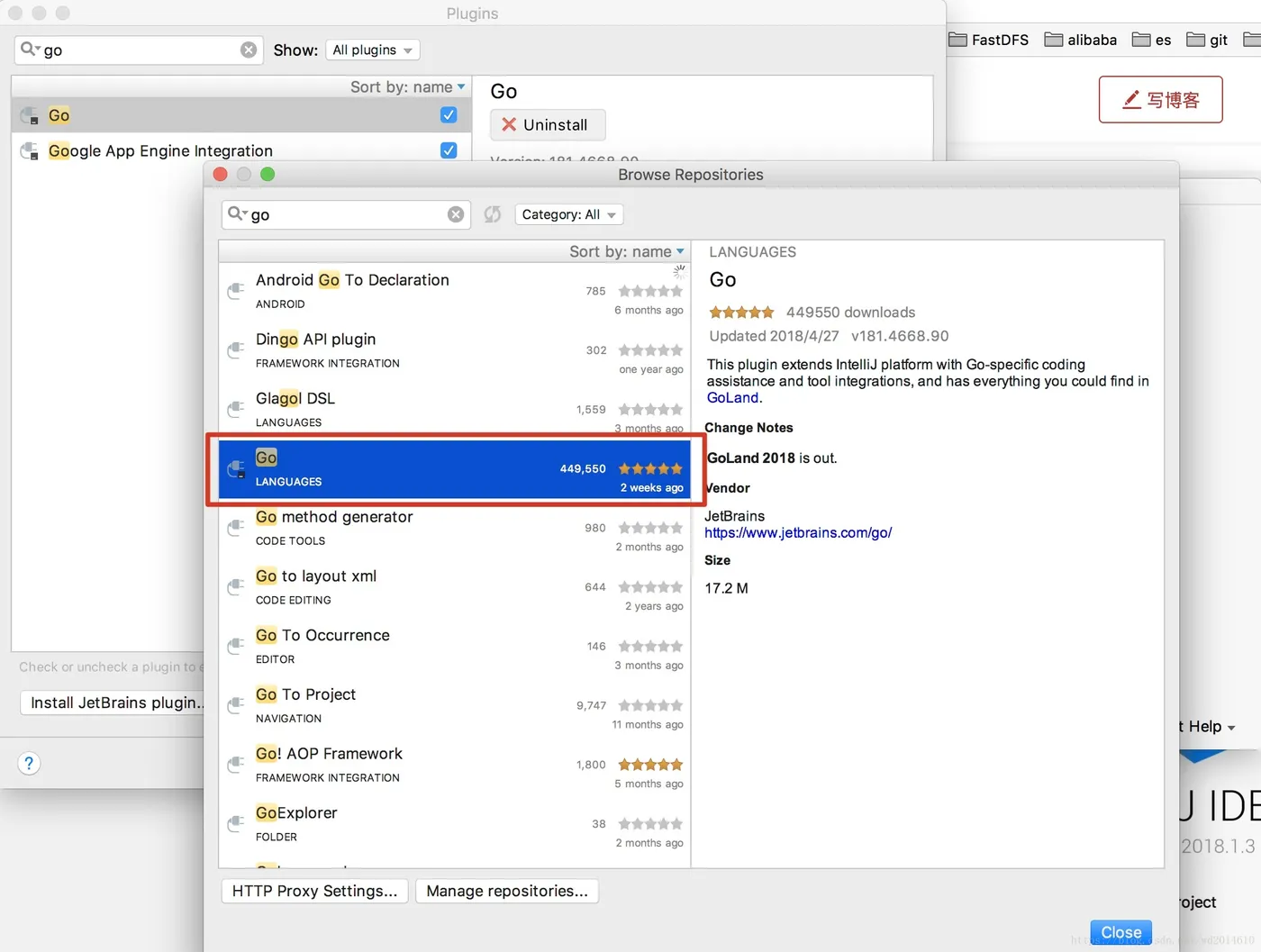Image resolution: width=1261 pixels, height=952 pixels.
Task: Open the git bookmark folder
Action: 1207,40
